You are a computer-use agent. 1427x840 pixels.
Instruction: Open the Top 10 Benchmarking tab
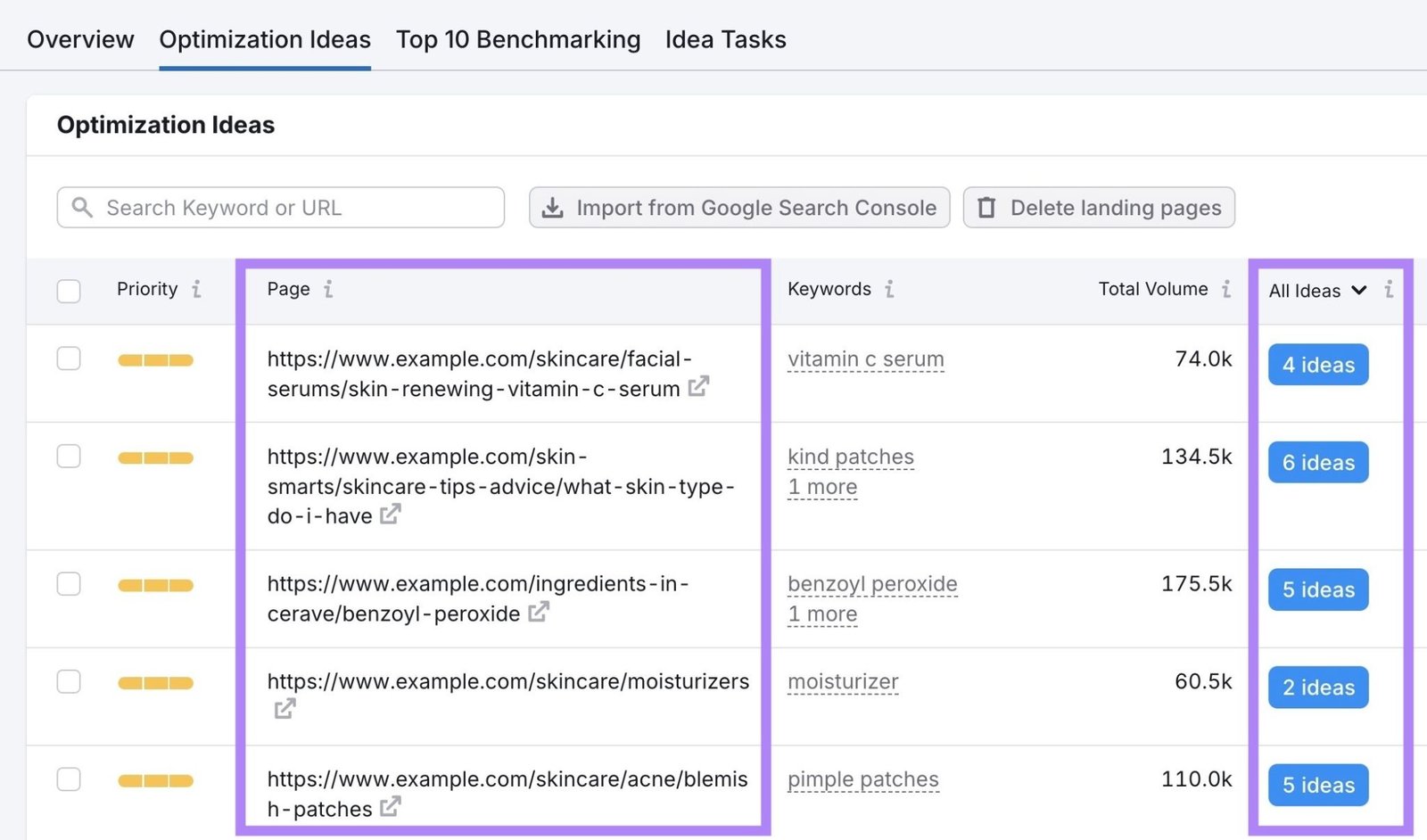[518, 39]
